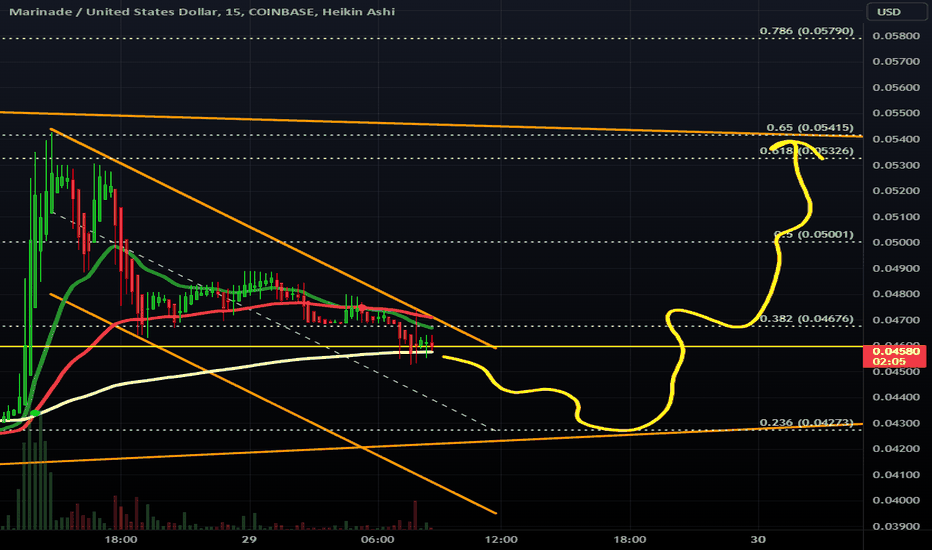Click the 0.04500 price axis label
The width and height of the screenshot is (932, 550).
[896, 372]
